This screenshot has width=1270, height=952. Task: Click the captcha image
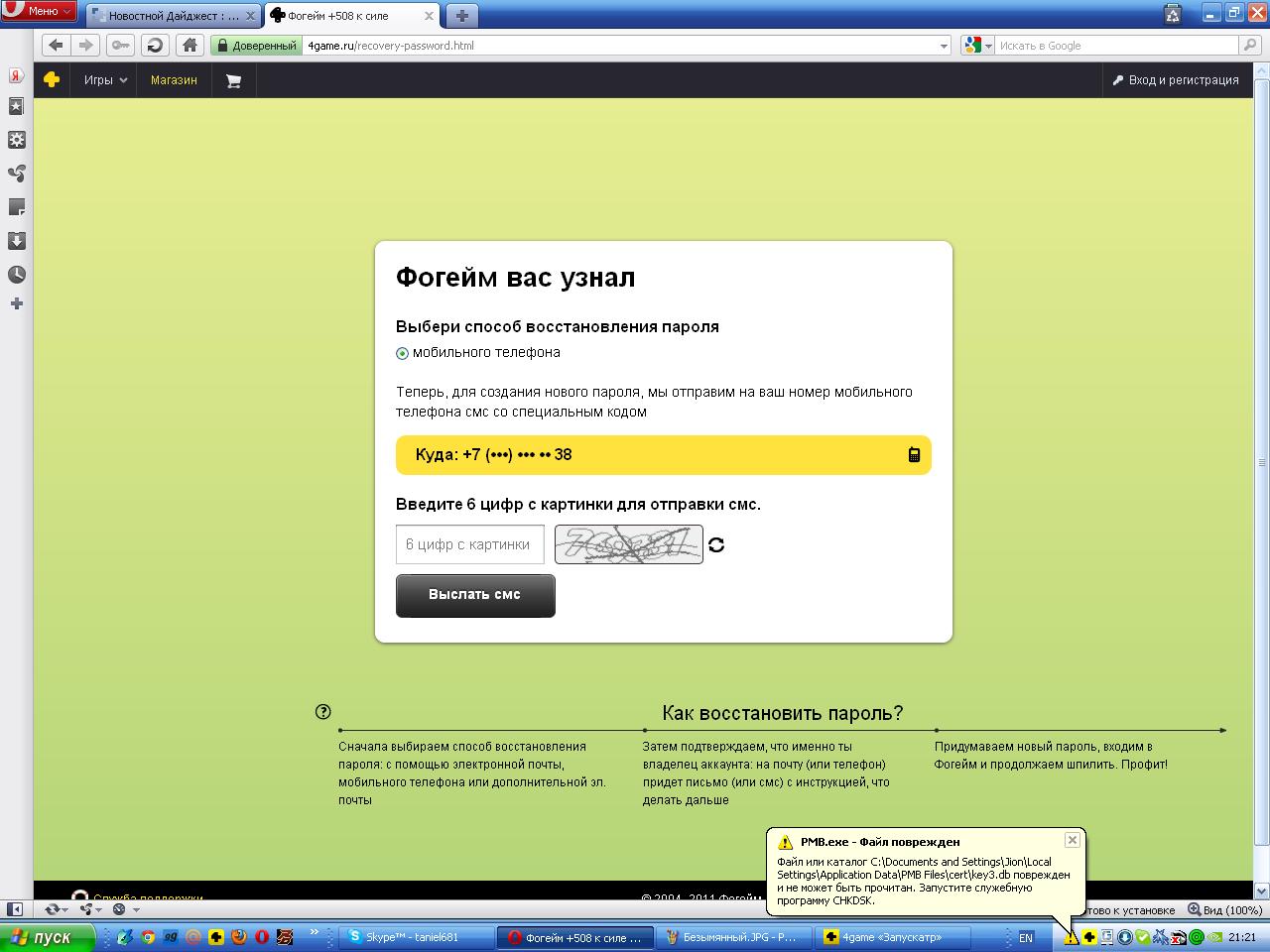point(628,544)
